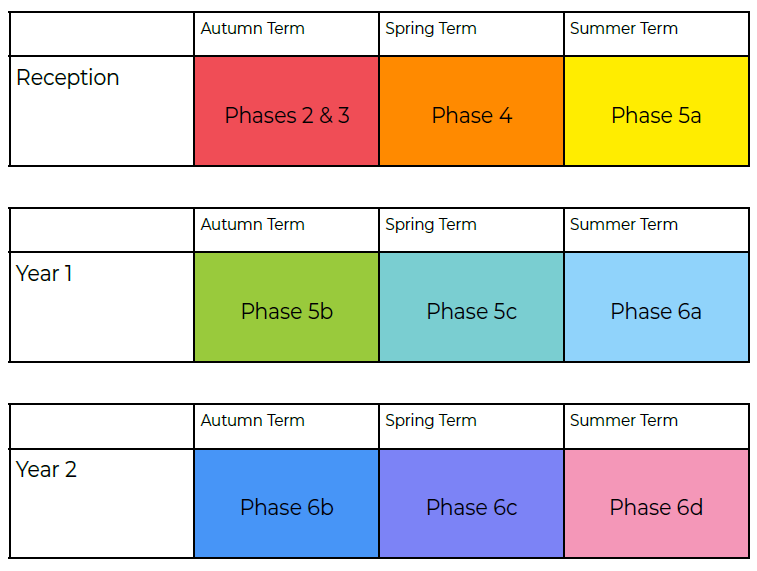
Task: Click Autumn Term header in Year 2 table
Action: (253, 421)
